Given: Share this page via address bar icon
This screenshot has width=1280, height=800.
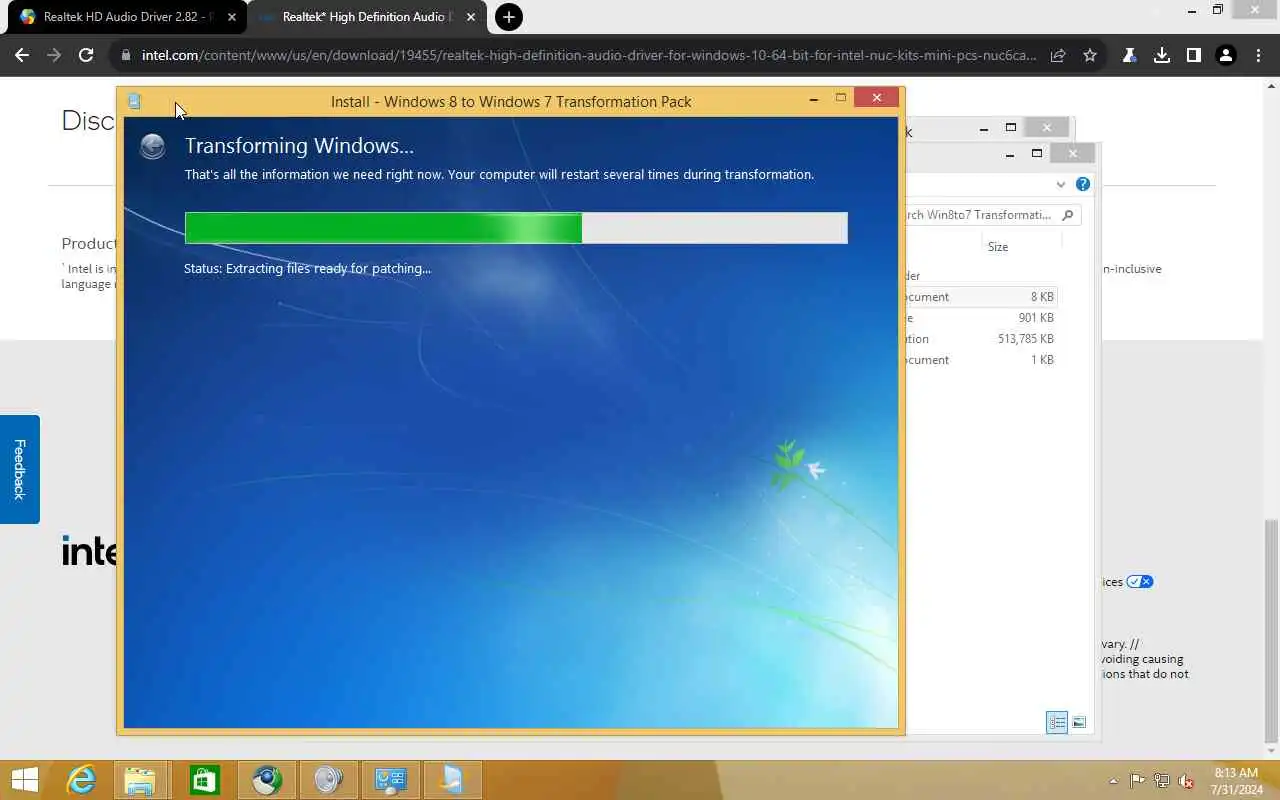Looking at the screenshot, I should coord(1058,56).
